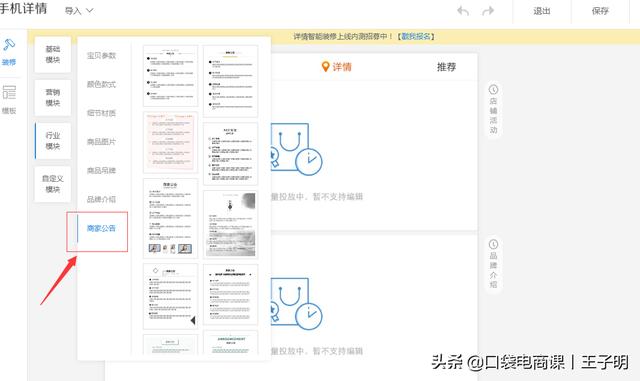640x381 pixels.
Task: Open the 行业模块 module category
Action: [53, 141]
